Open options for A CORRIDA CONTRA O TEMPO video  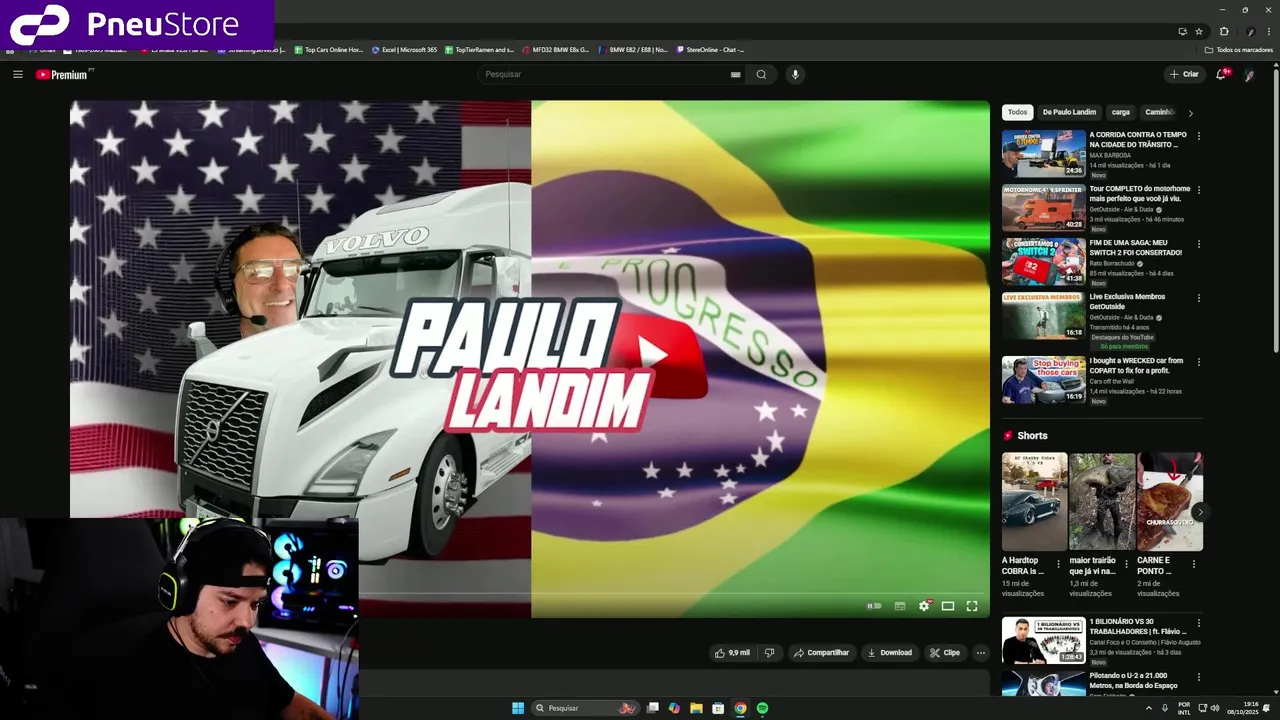point(1199,136)
